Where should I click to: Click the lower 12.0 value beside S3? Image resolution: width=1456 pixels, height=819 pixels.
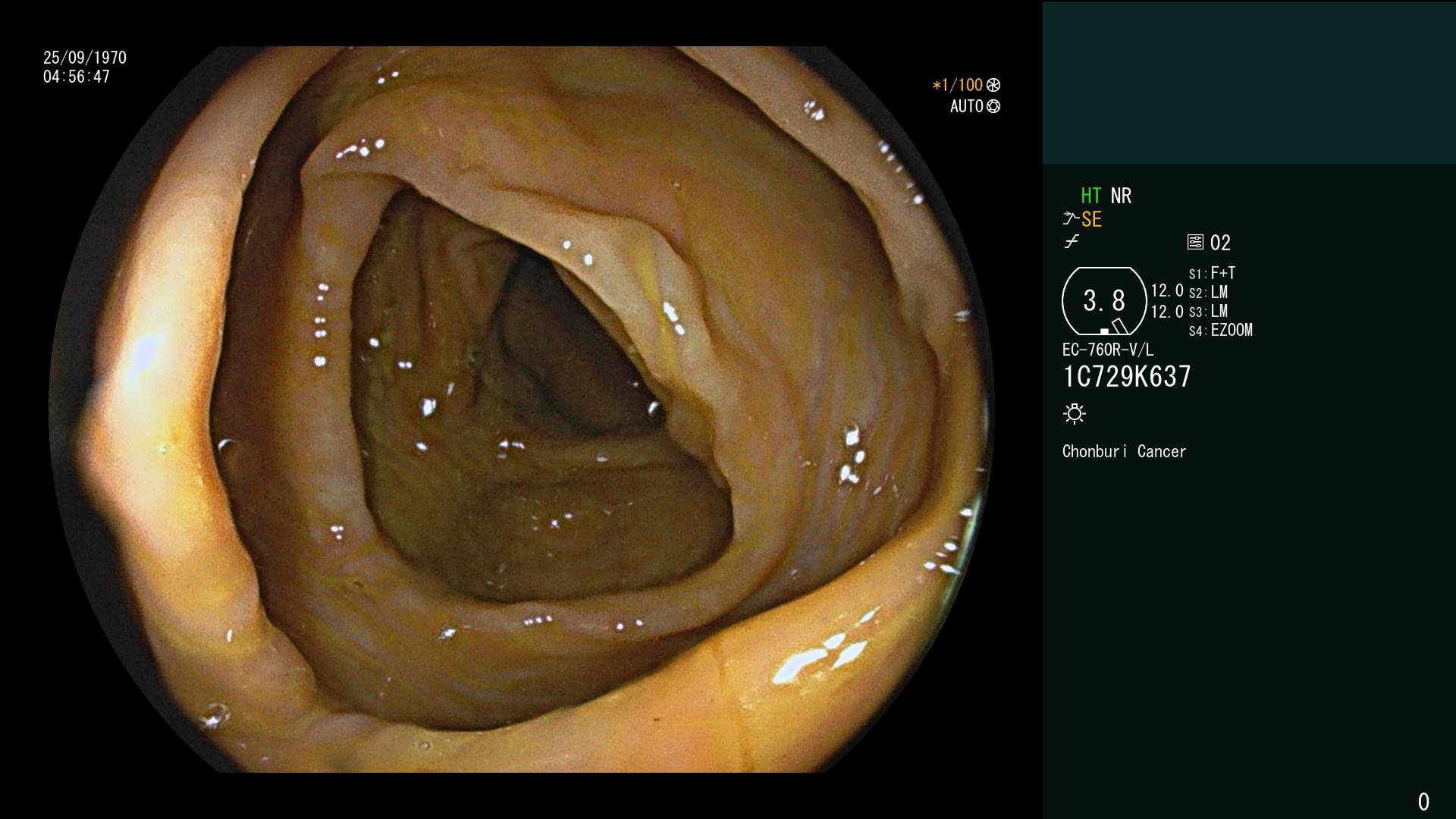(1167, 311)
